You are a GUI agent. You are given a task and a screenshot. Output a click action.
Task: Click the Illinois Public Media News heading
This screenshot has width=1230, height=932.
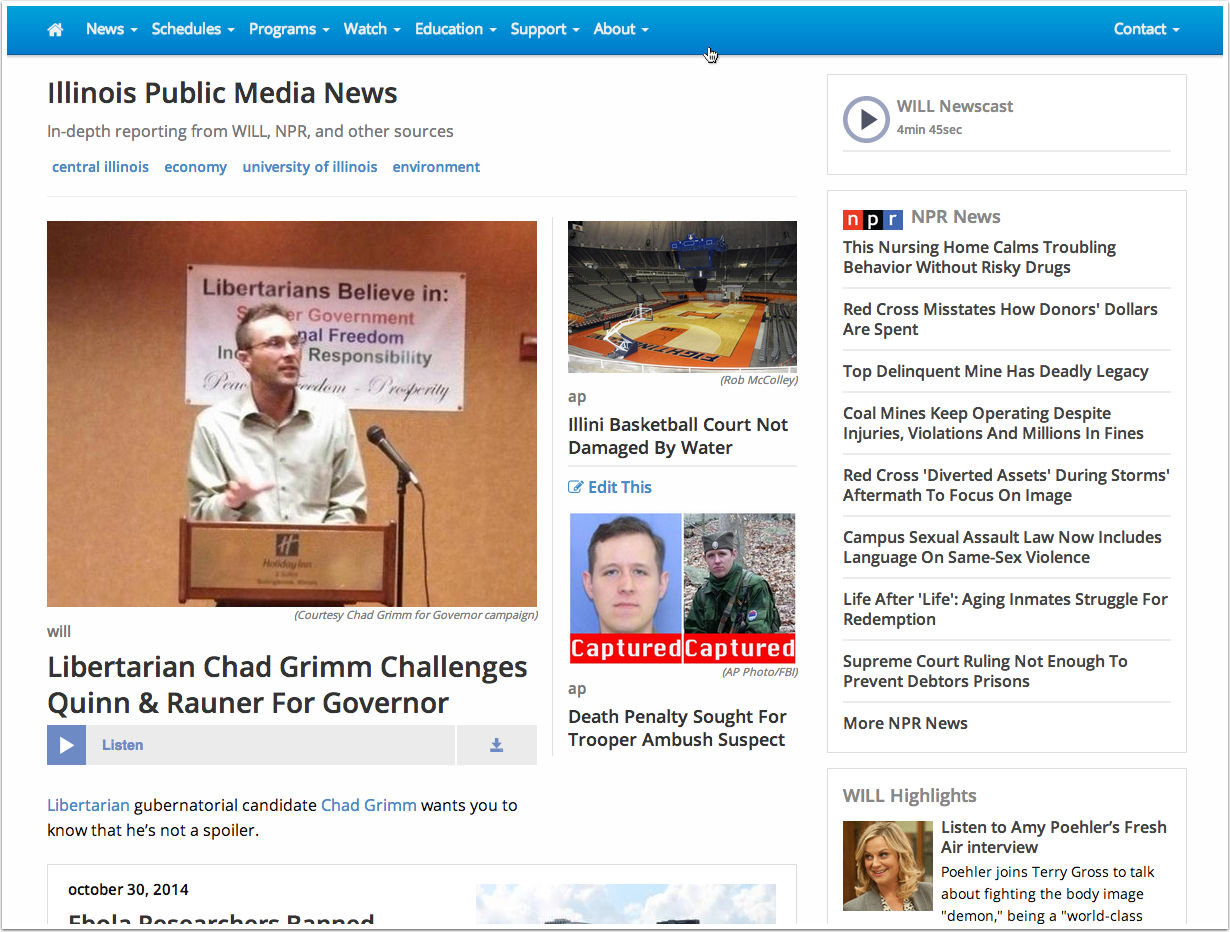point(222,93)
